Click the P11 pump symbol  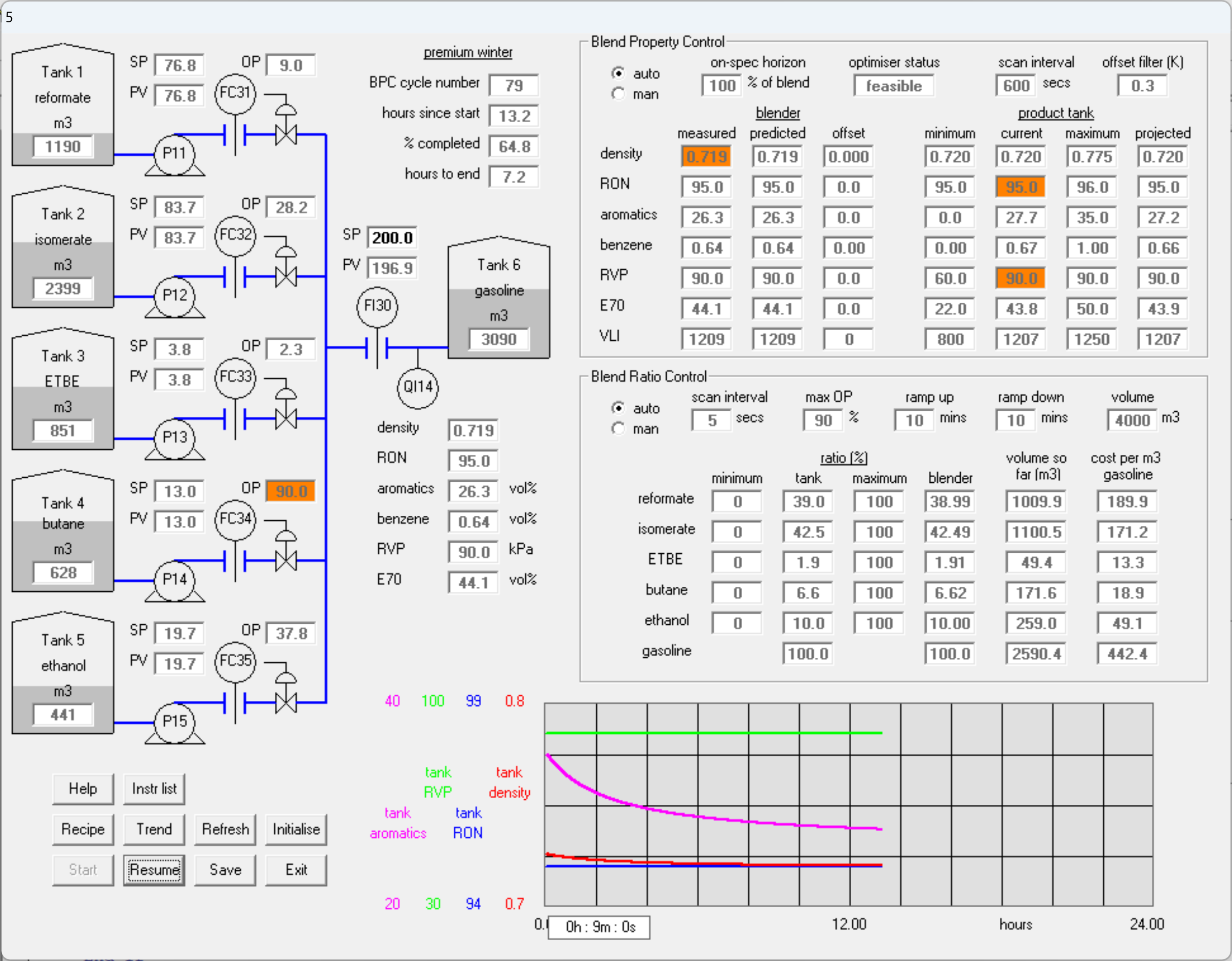[x=174, y=154]
